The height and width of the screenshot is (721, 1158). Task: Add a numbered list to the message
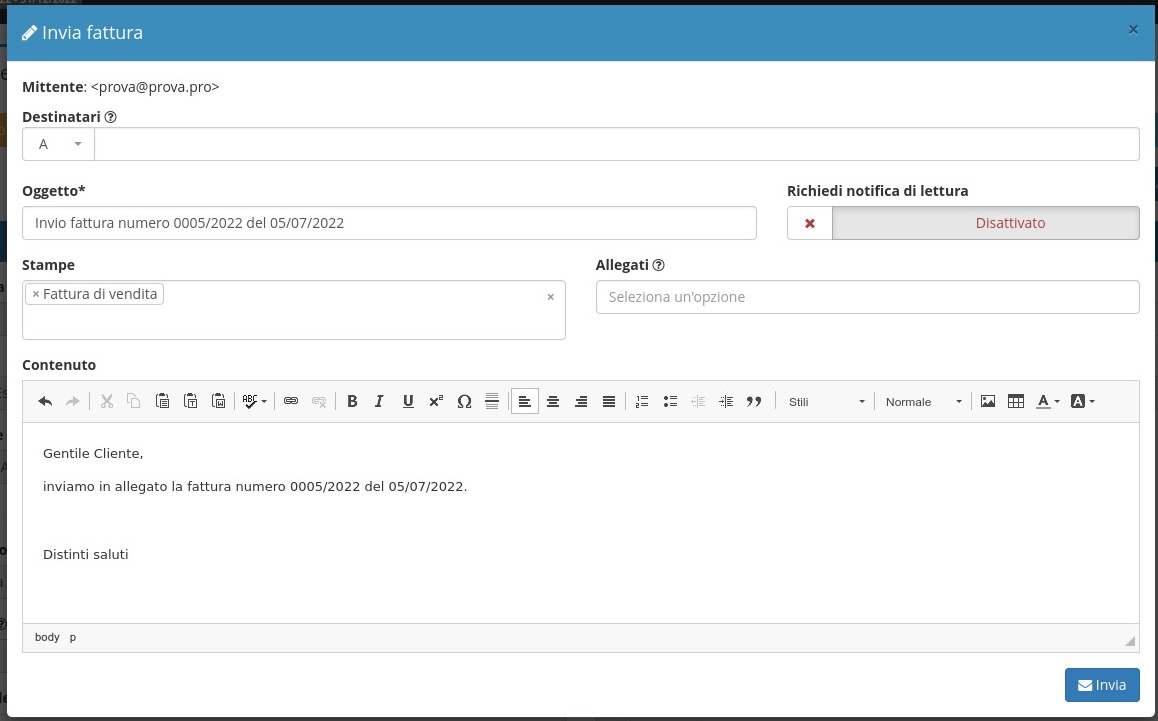(642, 402)
